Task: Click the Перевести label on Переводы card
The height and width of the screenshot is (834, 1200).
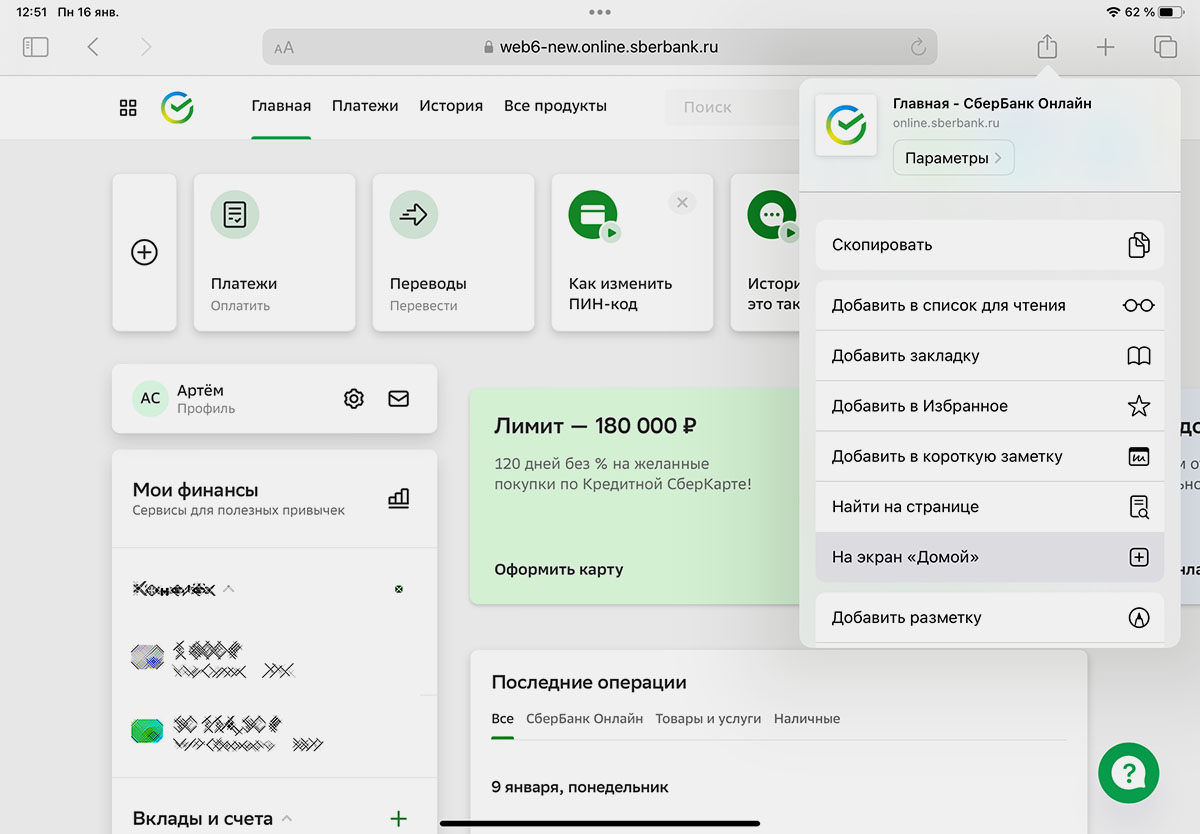Action: coord(423,306)
